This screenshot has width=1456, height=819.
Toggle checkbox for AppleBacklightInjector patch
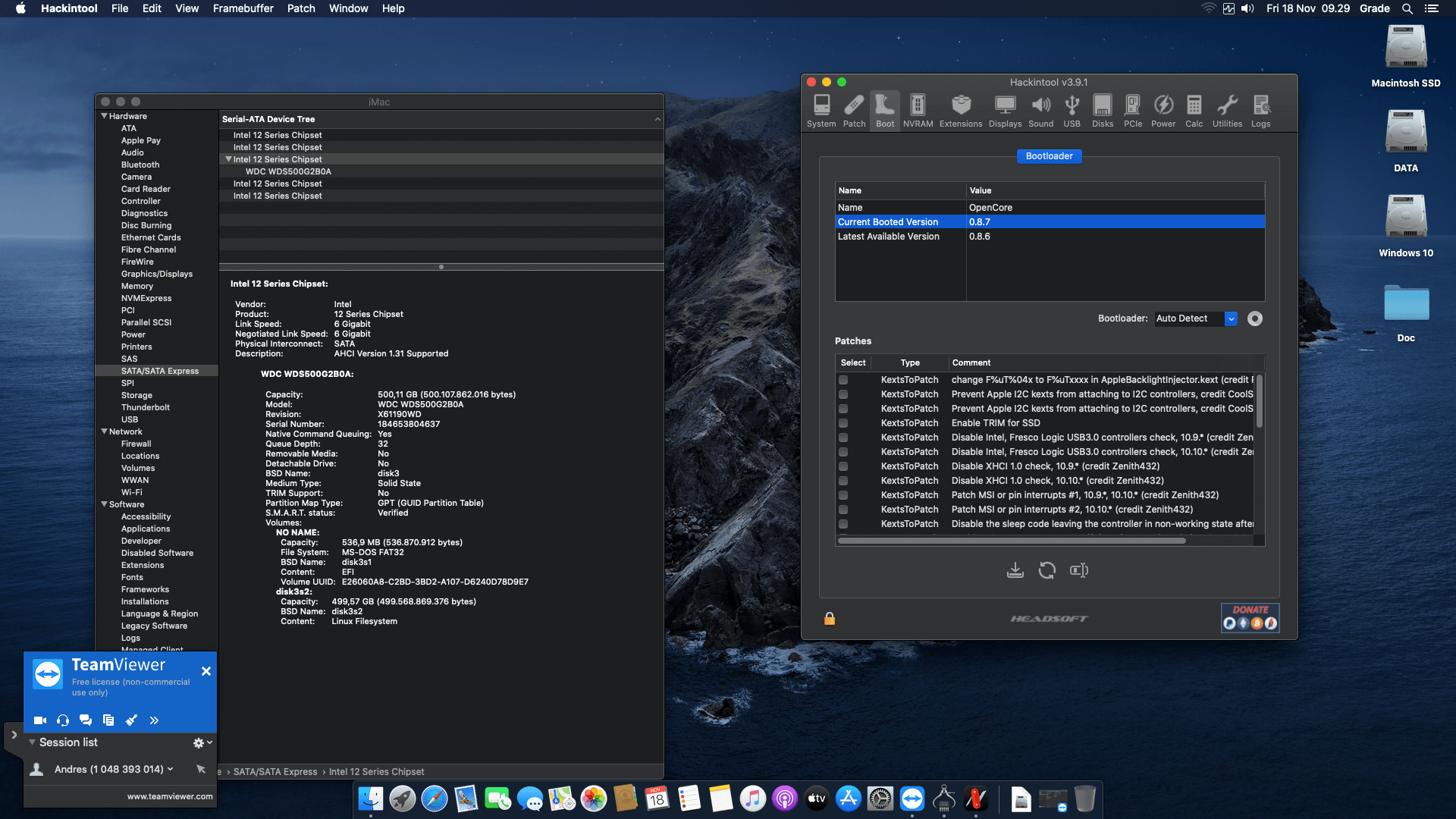pos(843,380)
